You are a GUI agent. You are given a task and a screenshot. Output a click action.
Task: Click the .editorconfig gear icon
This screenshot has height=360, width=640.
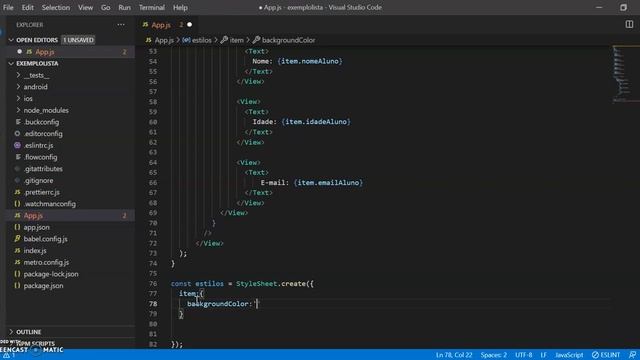17,133
